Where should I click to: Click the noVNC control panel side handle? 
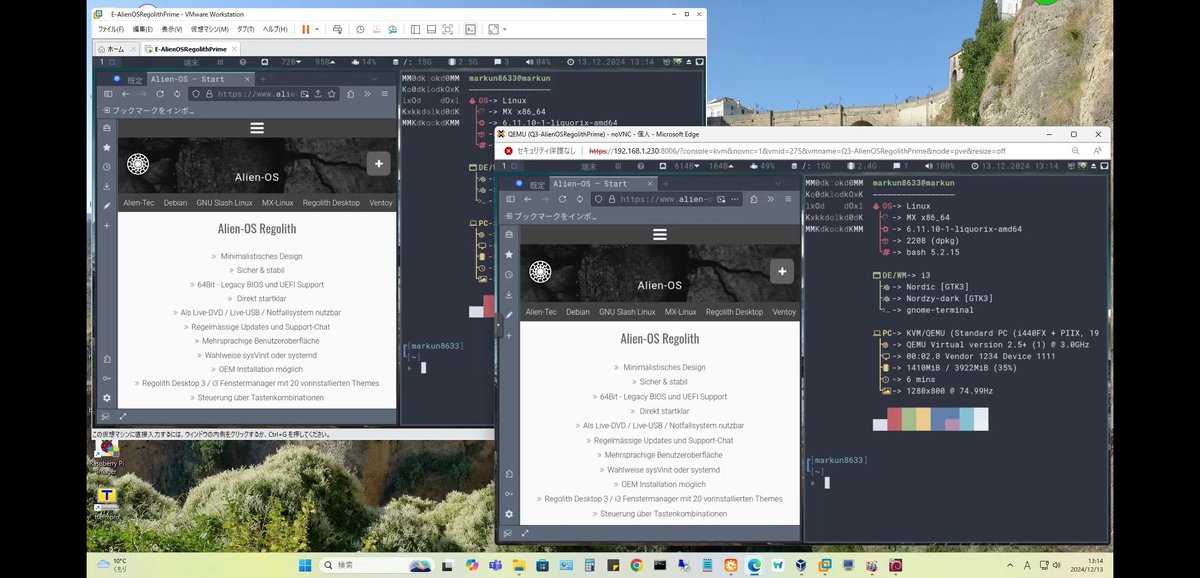(x=499, y=325)
